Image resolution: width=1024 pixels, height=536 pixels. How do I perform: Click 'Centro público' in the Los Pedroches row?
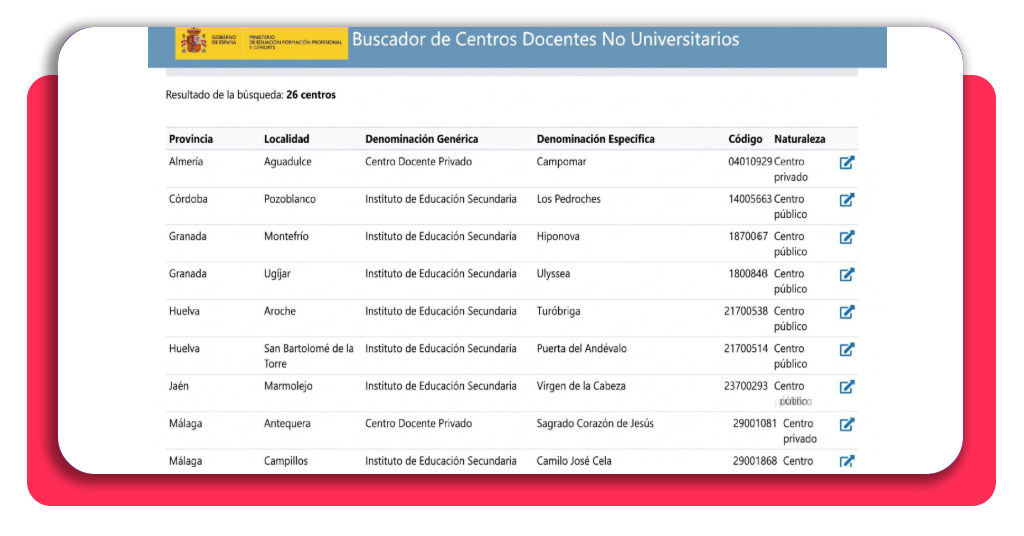pyautogui.click(x=791, y=206)
